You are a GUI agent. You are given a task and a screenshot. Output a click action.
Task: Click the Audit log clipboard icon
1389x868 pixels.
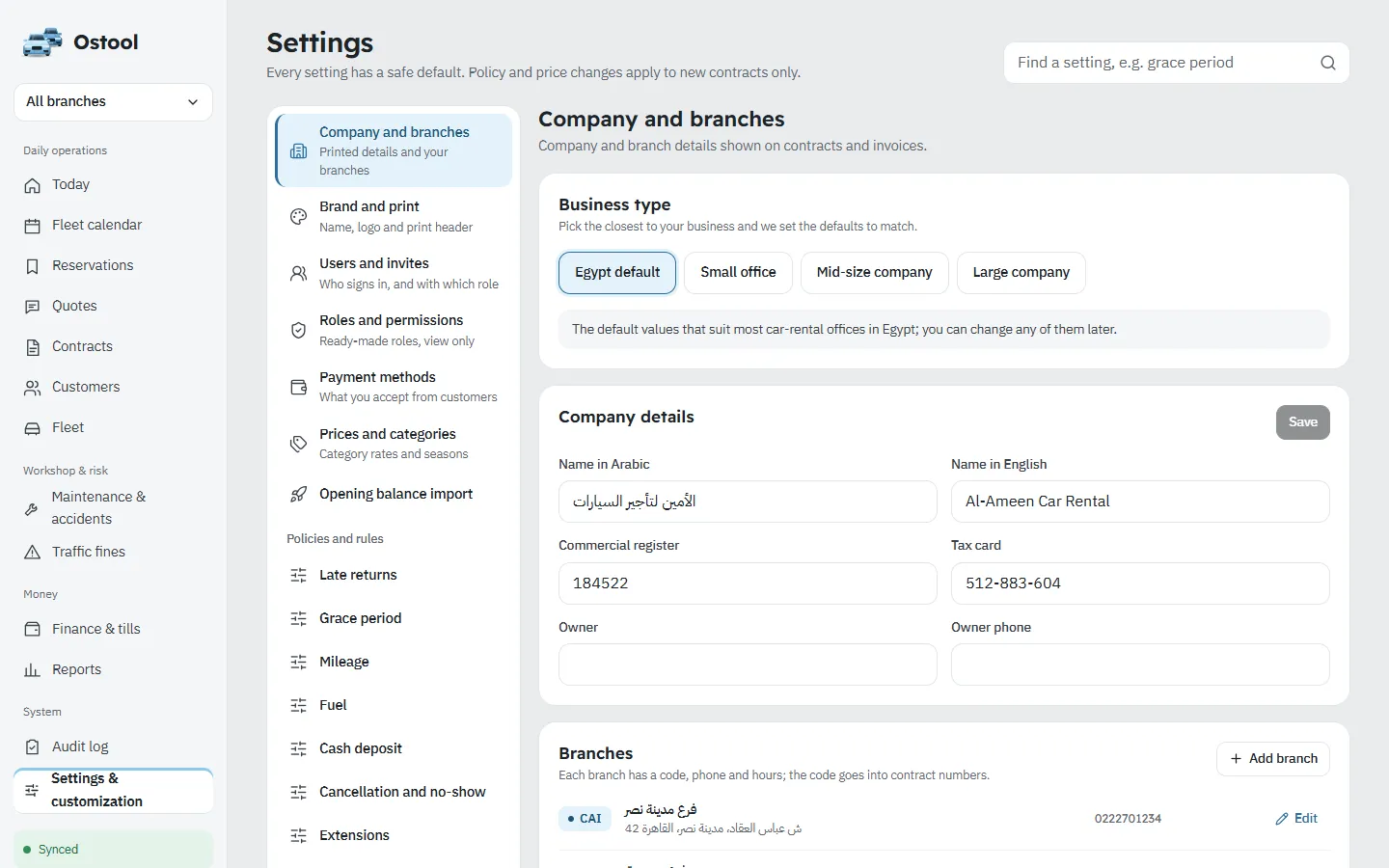[x=33, y=747]
